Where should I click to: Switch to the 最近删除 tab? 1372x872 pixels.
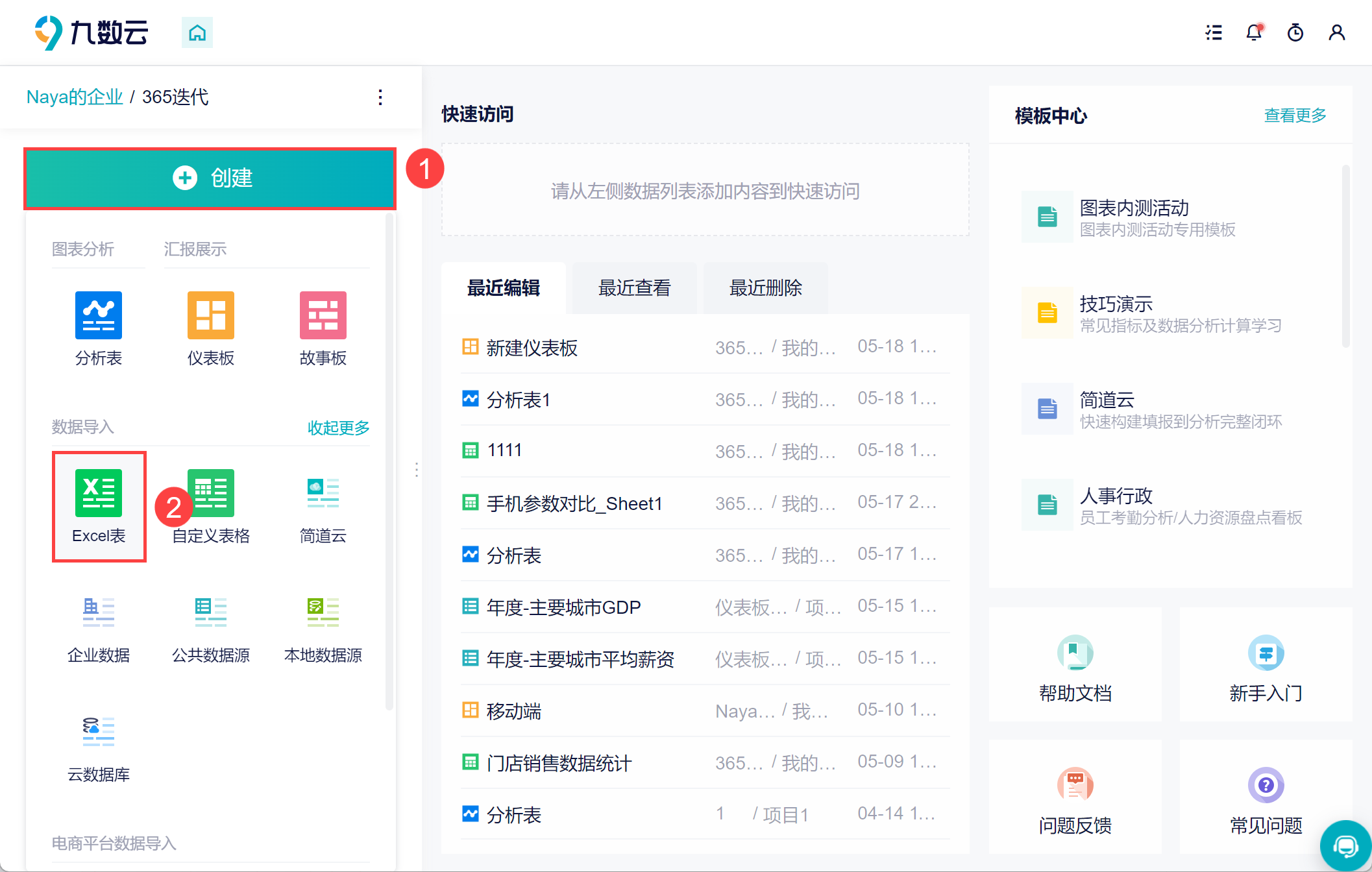click(x=766, y=288)
